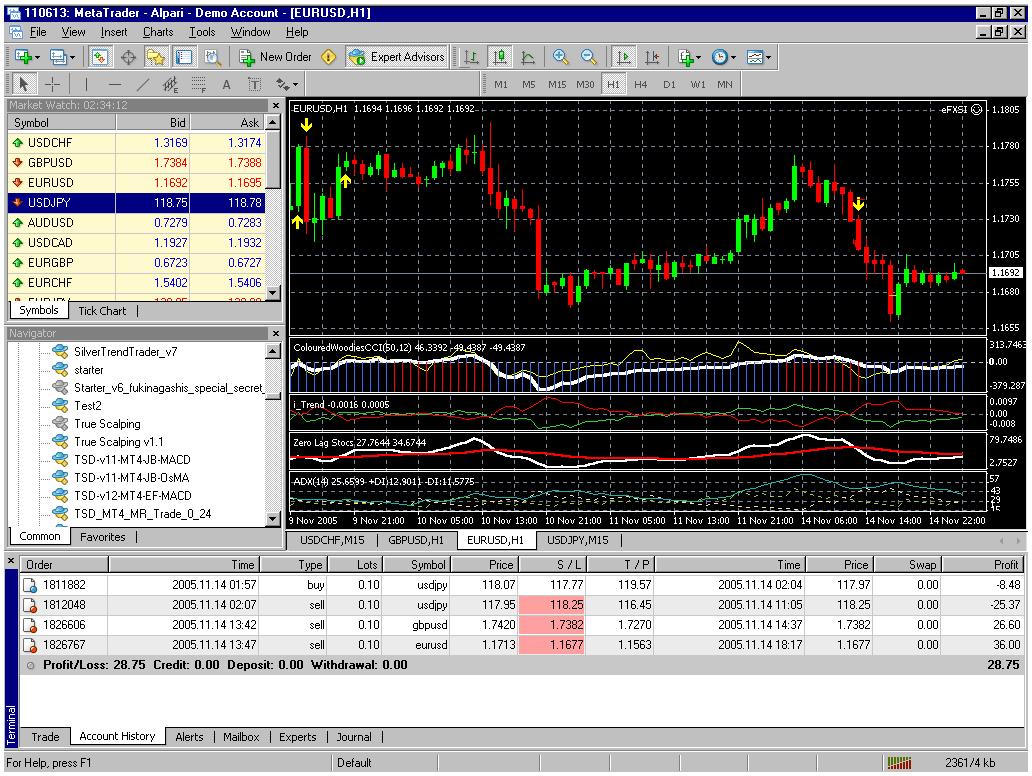Toggle the Expert Advisors button
The height and width of the screenshot is (776, 1032).
(397, 57)
